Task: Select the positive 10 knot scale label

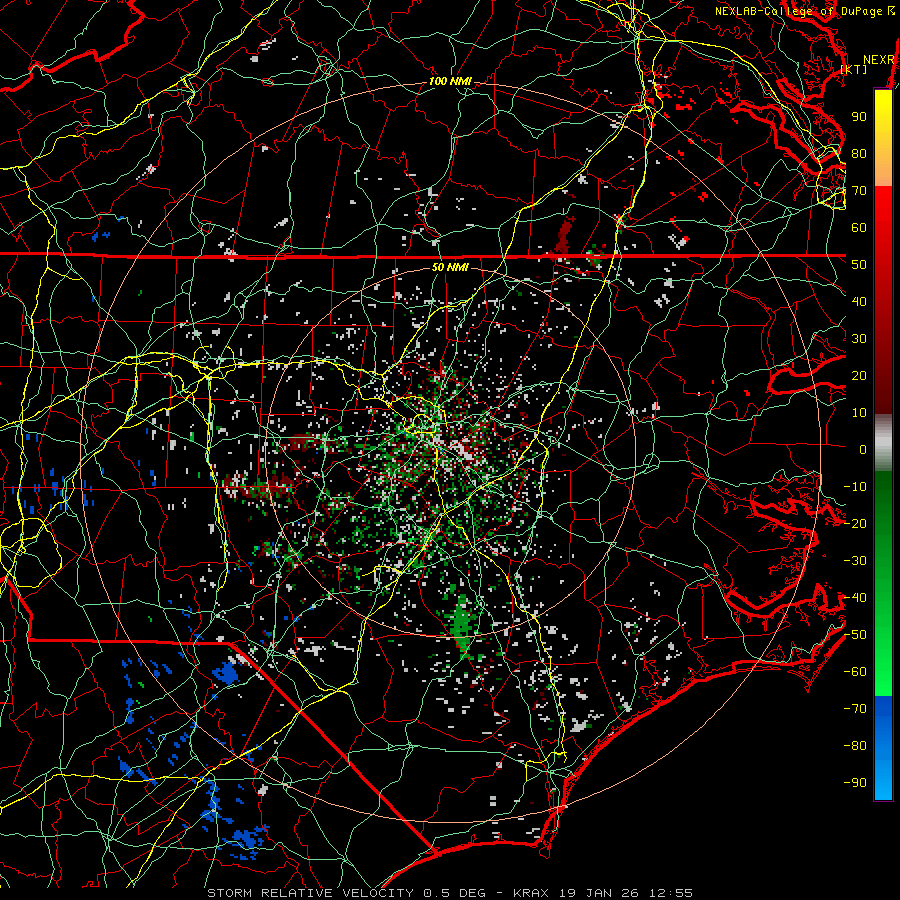Action: [859, 413]
